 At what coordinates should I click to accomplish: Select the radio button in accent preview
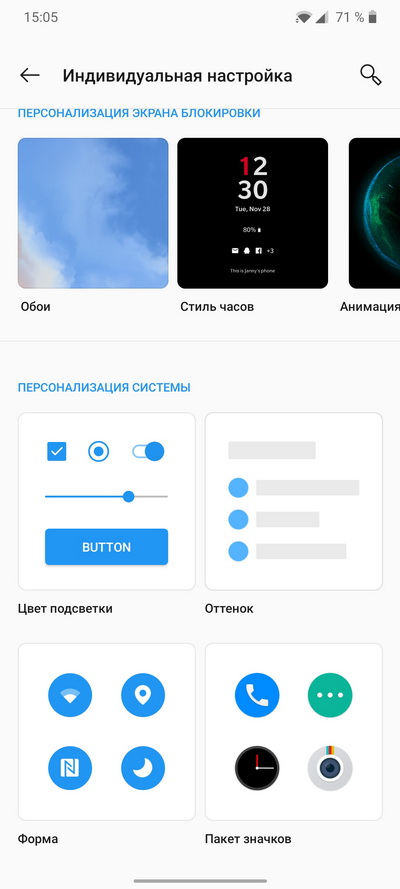coord(99,451)
